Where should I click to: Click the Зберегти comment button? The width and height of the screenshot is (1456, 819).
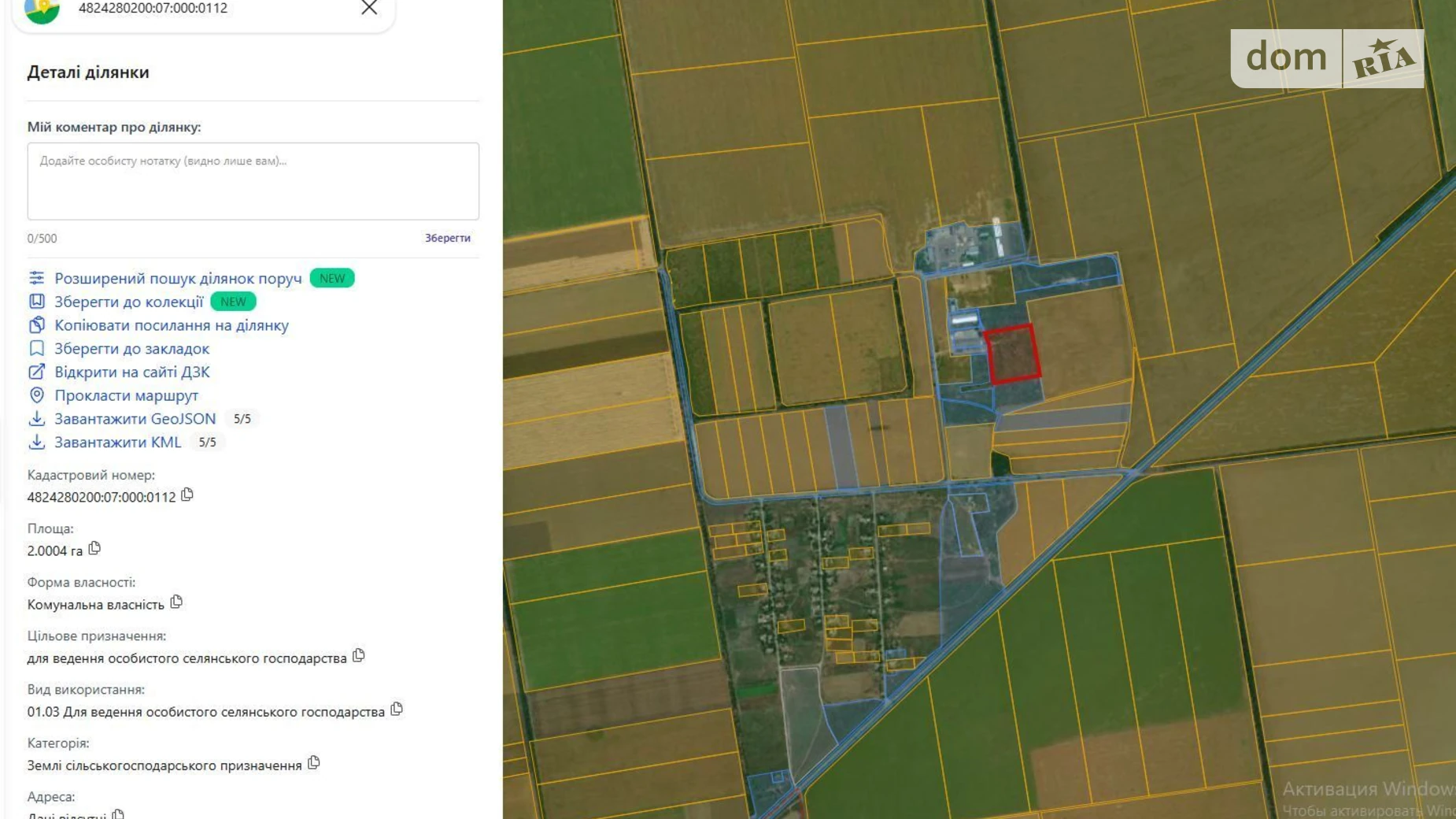[x=447, y=238]
